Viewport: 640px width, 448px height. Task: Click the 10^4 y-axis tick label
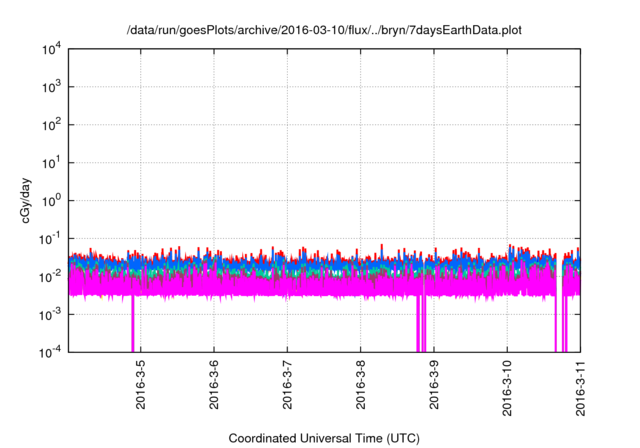click(x=51, y=49)
